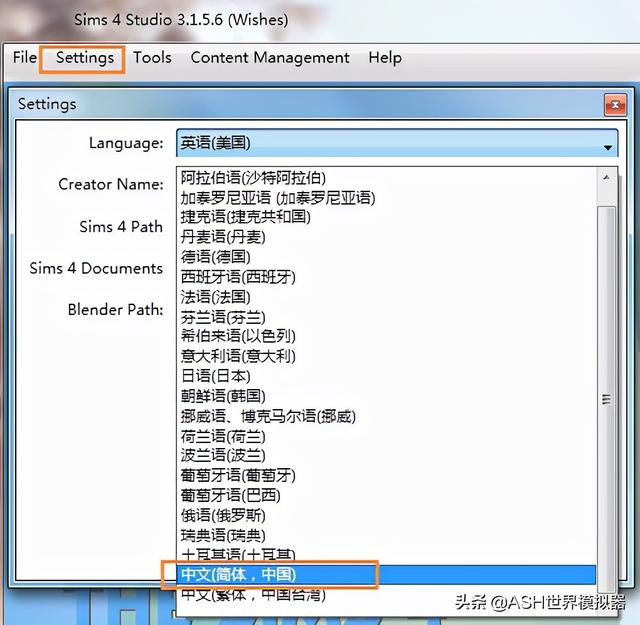This screenshot has height=625, width=640.
Task: Click the language list scroll up arrow
Action: coord(606,177)
